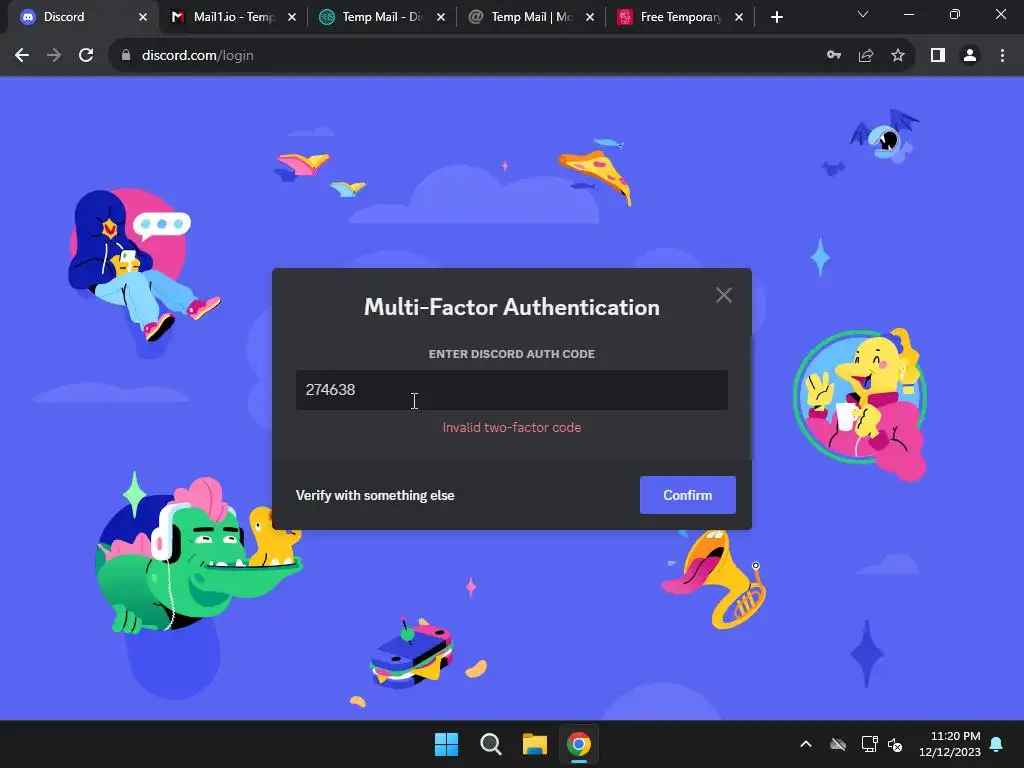Screen dimensions: 1024x768
Task: Reload the Discord login page
Action: pyautogui.click(x=86, y=56)
